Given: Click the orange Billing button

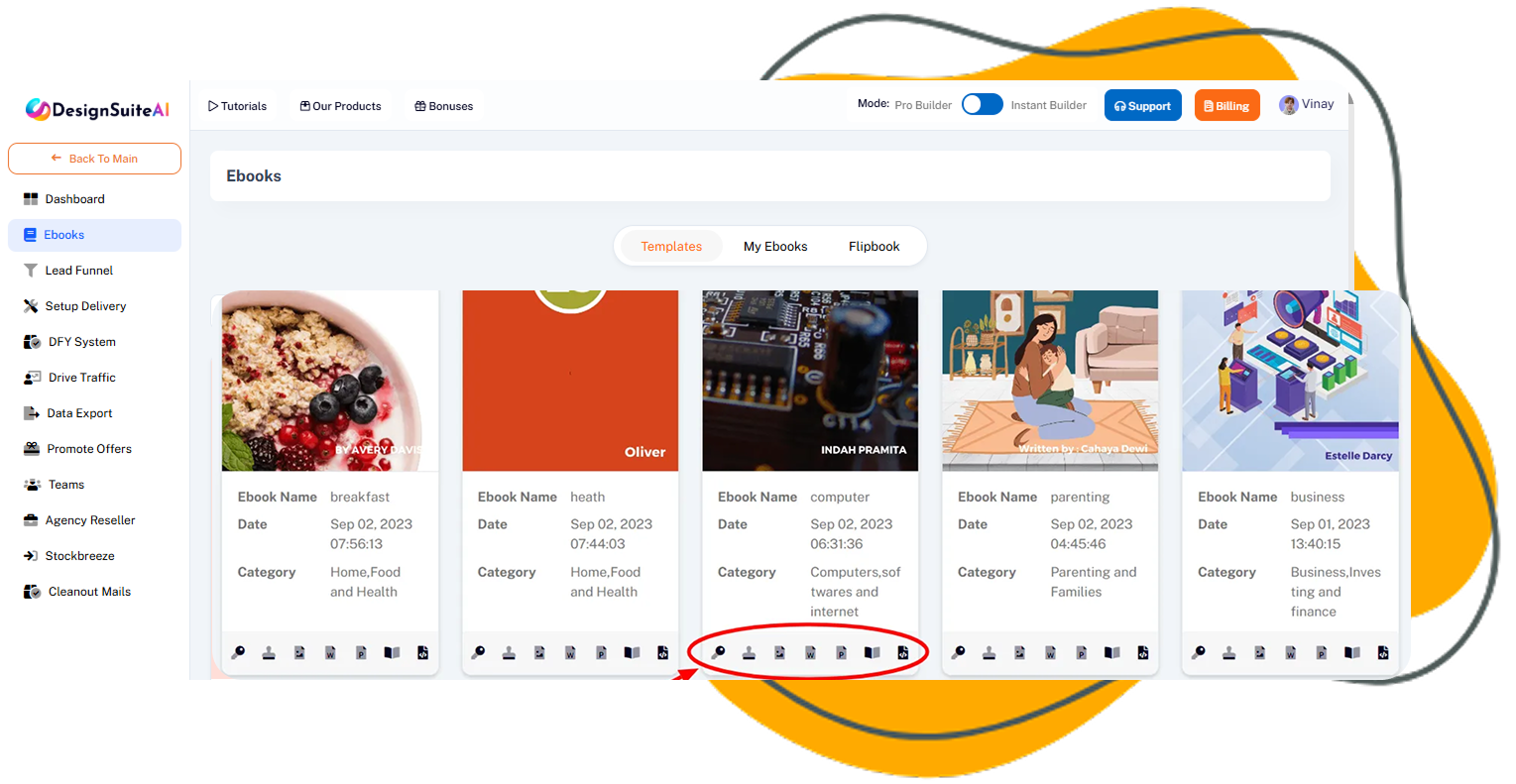Looking at the screenshot, I should pyautogui.click(x=1226, y=105).
